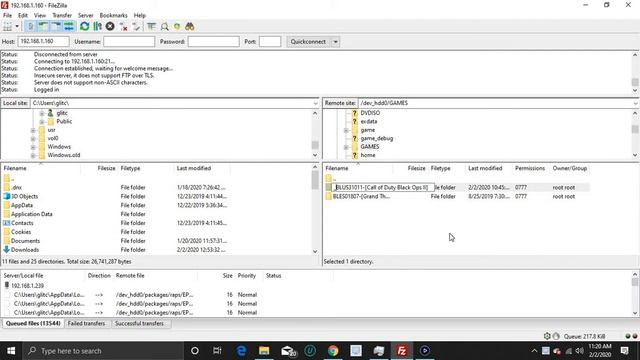640x360 pixels.
Task: Click the Host input field
Action: pos(43,42)
